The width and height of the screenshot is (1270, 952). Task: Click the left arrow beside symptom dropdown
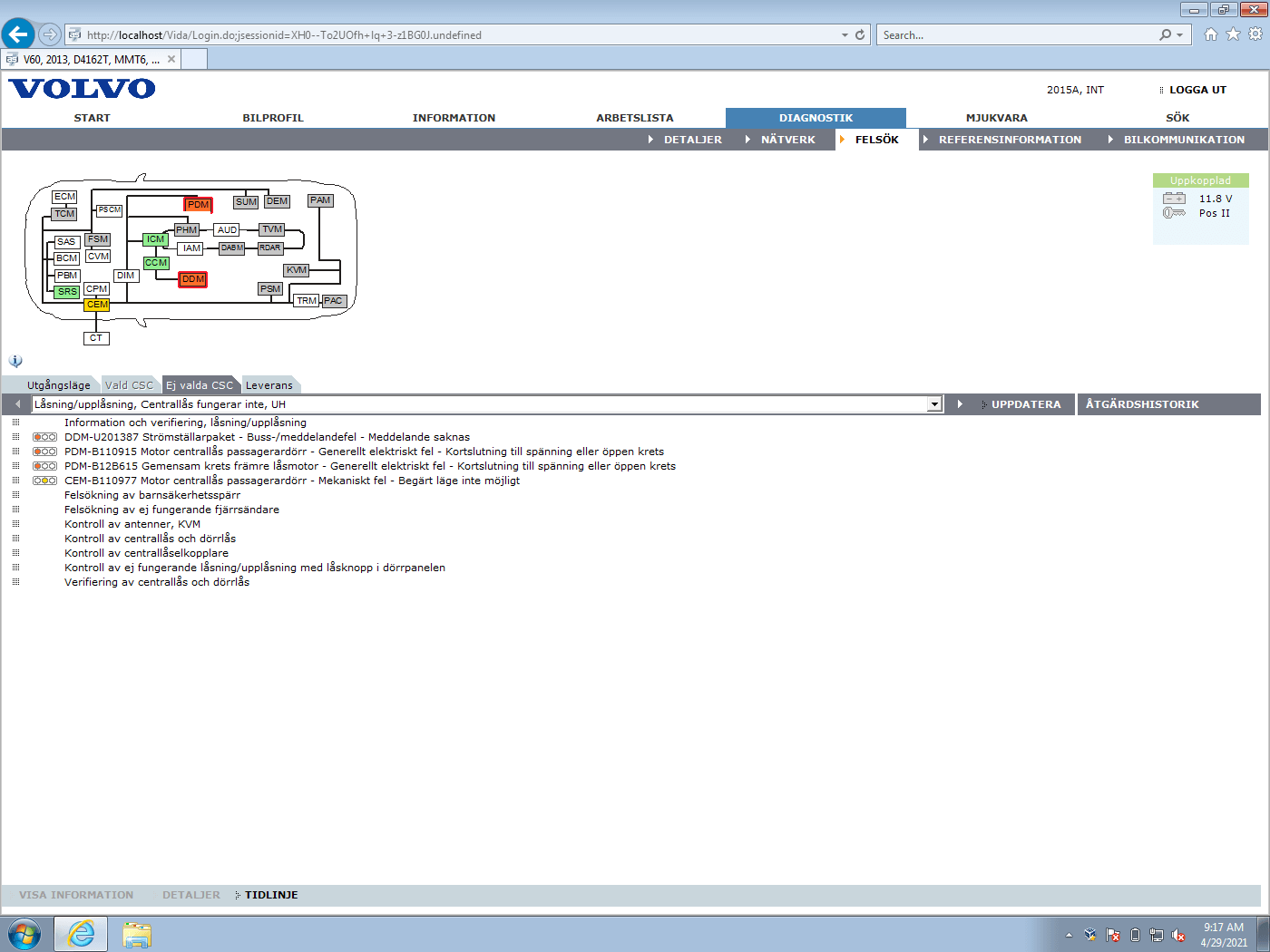pos(17,404)
